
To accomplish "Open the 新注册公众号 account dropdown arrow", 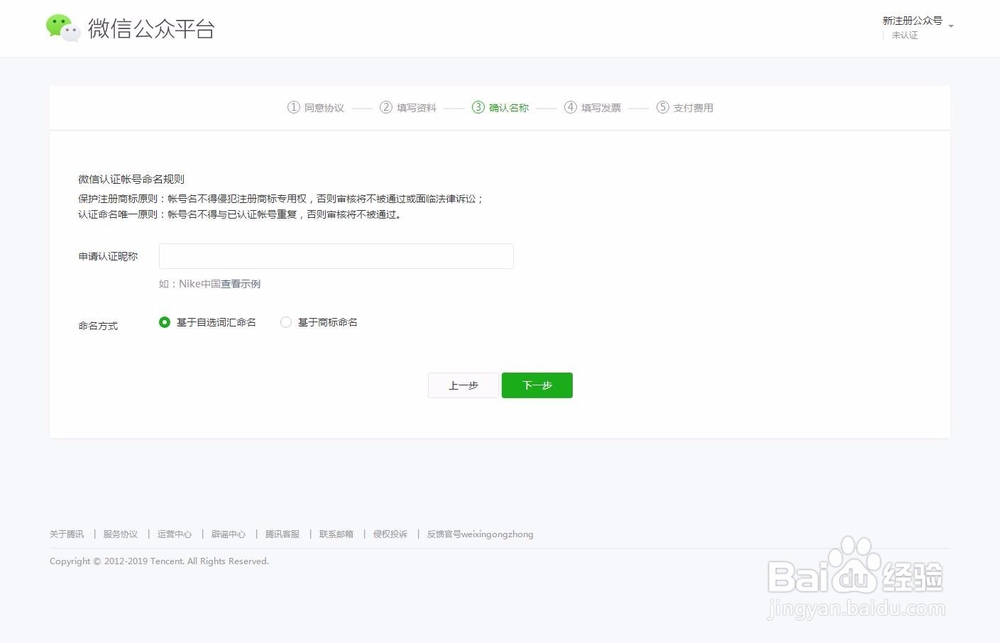I will 951,26.
